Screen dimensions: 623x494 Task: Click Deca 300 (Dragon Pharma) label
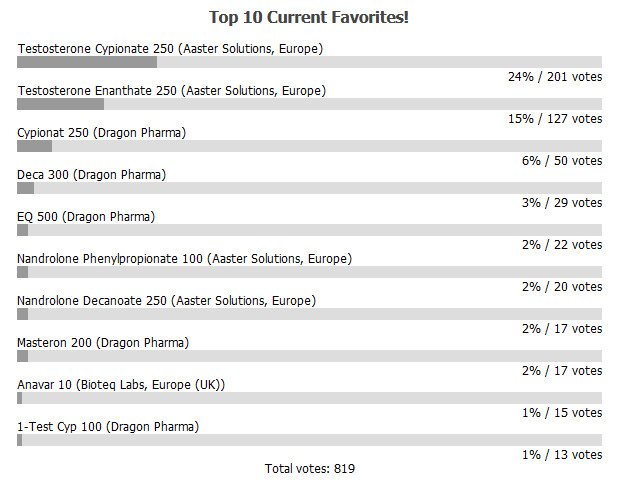(92, 174)
